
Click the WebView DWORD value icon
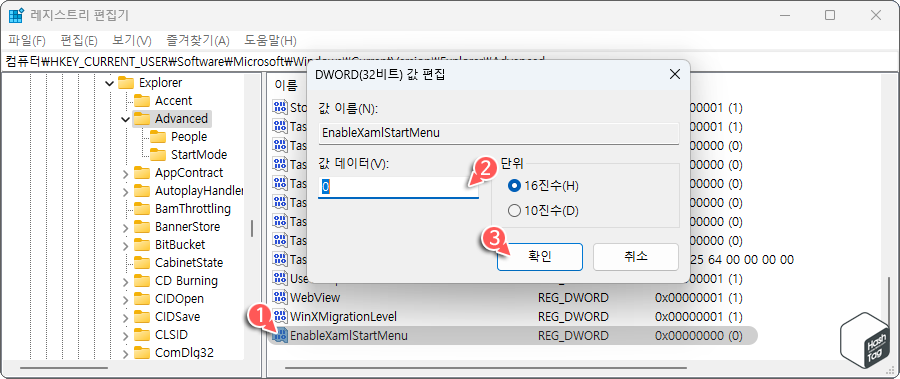pos(280,298)
